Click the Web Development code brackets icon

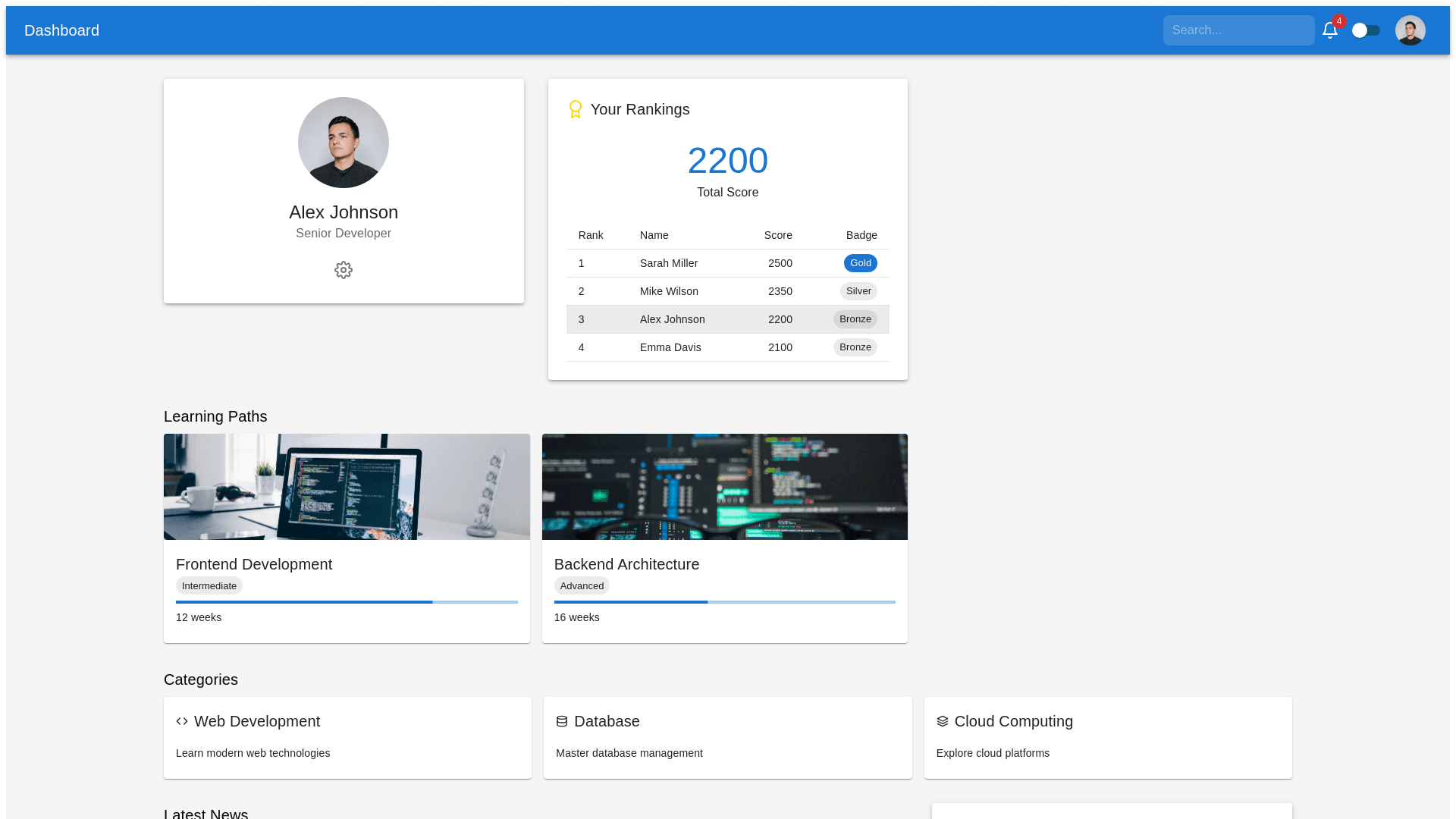coord(182,721)
